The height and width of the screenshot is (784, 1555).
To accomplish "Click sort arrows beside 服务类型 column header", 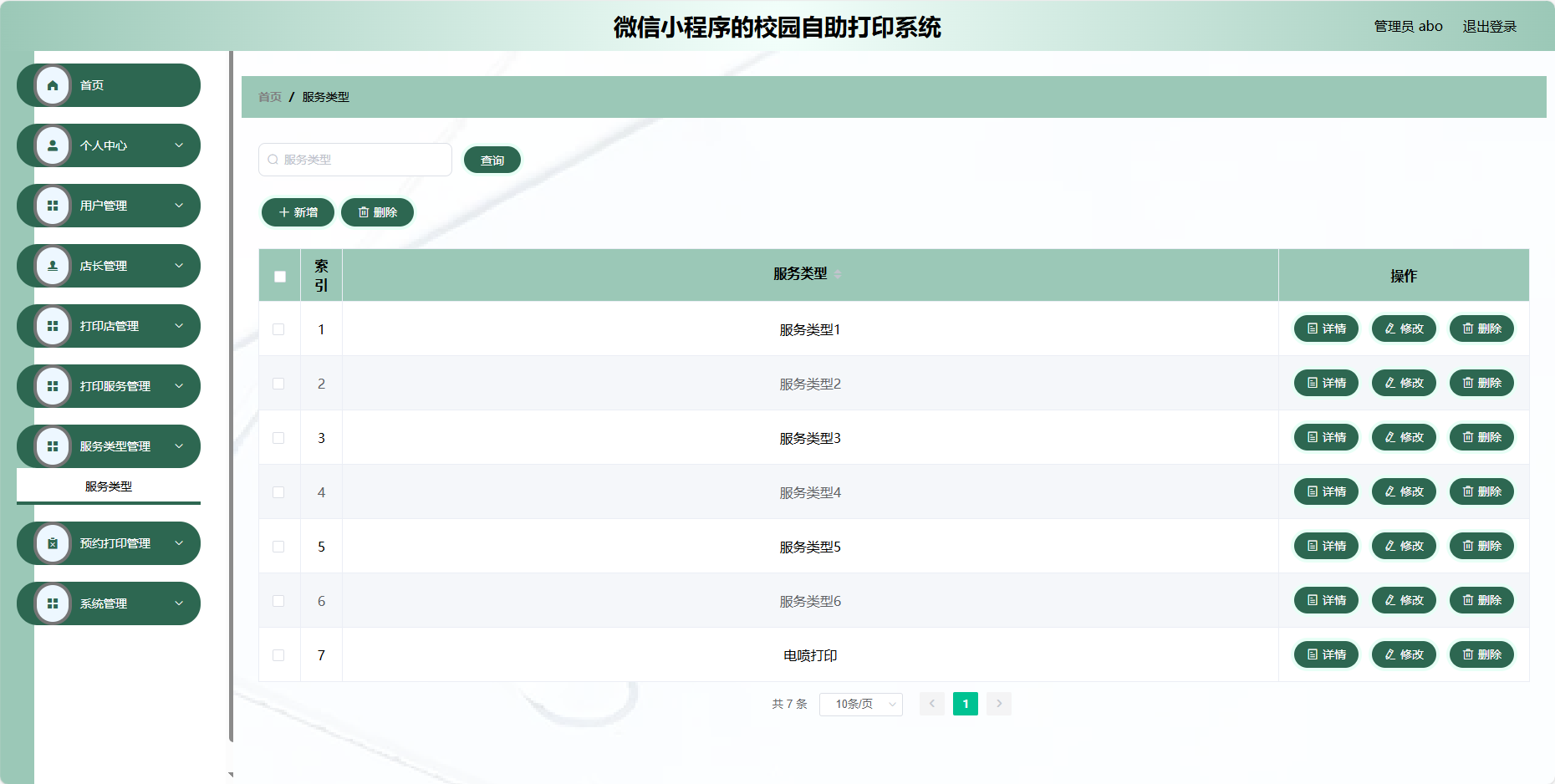I will click(838, 274).
